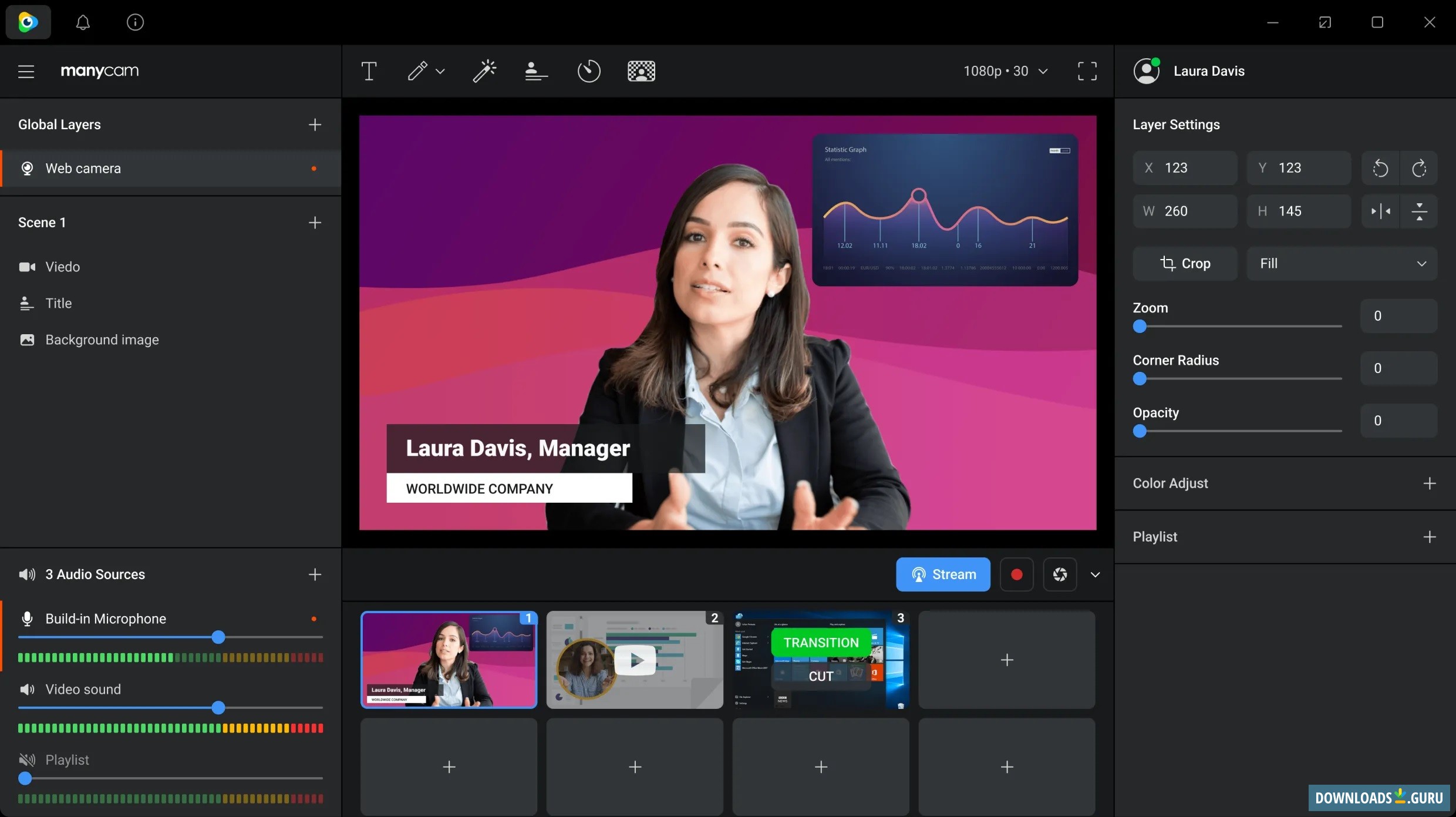1456x817 pixels.
Task: Open the Fill mode dropdown
Action: coord(1342,264)
